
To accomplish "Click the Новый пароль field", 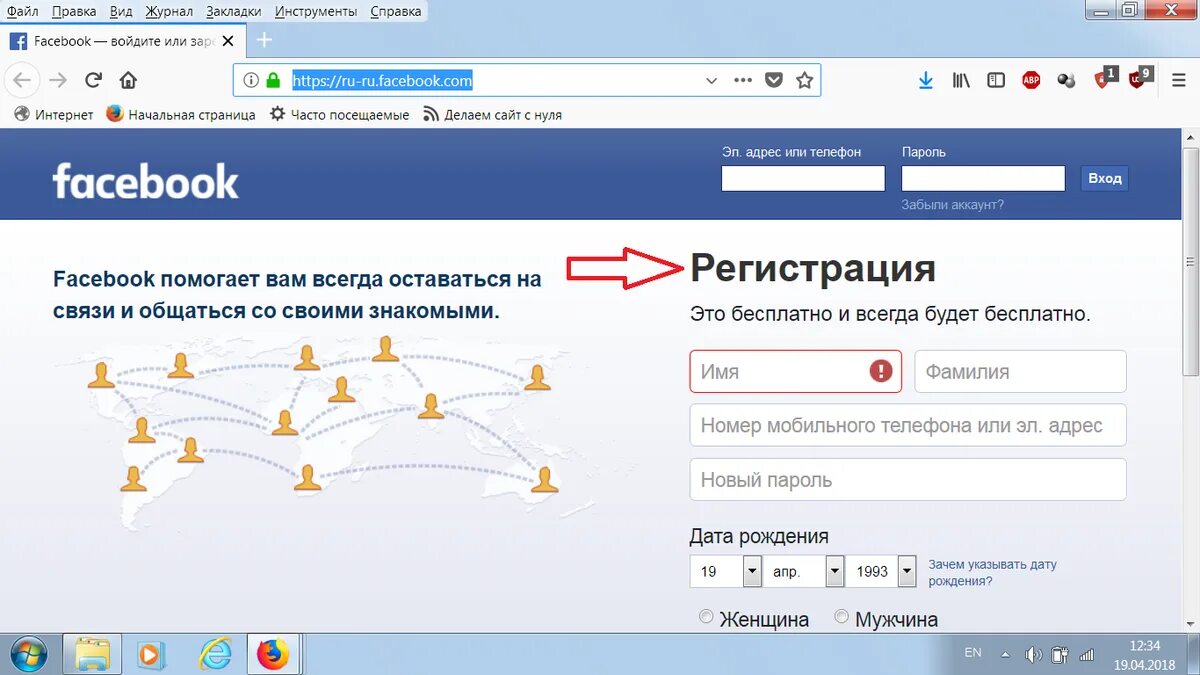I will 908,480.
